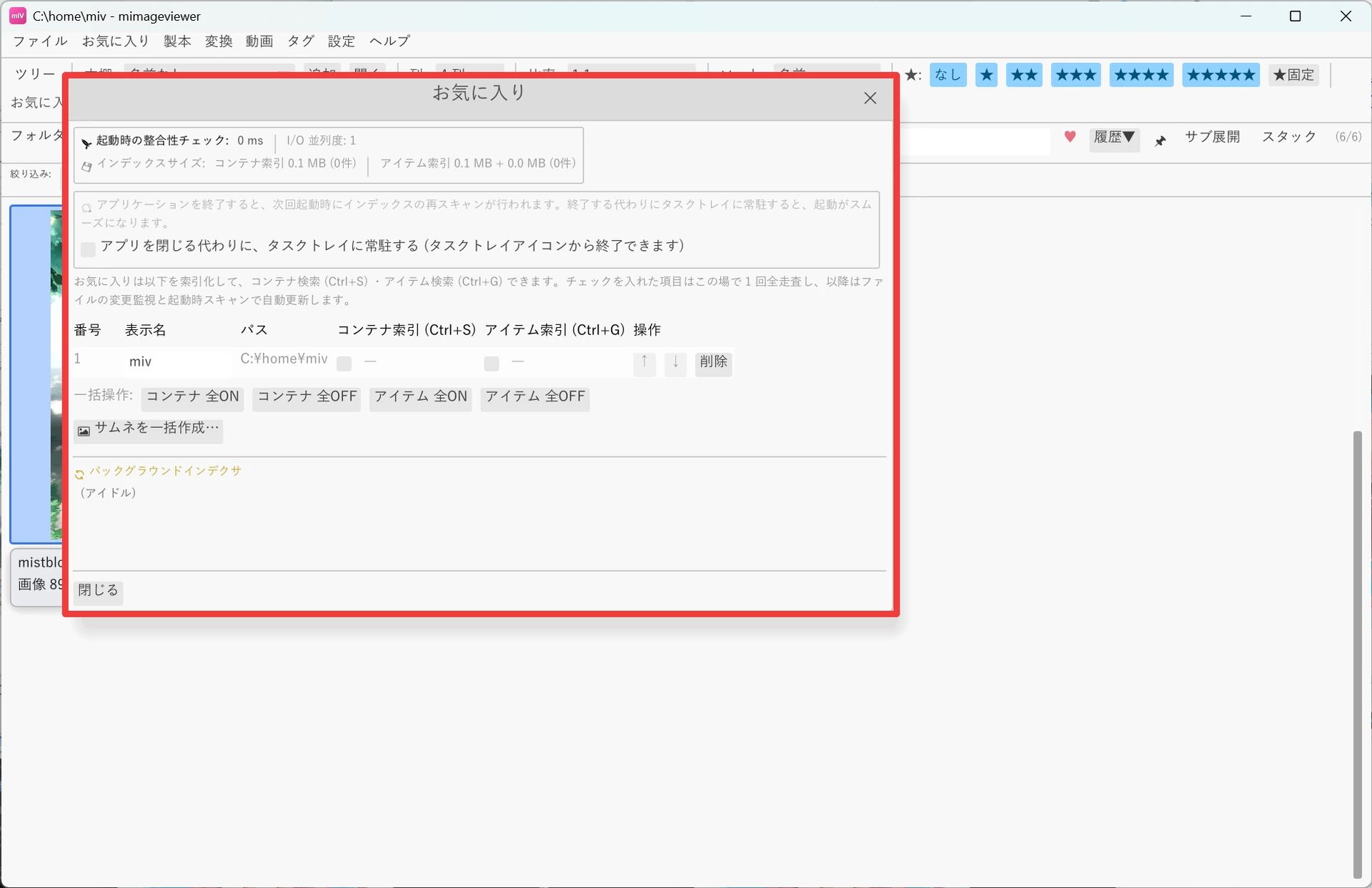Viewport: 1372px width, 888px height.
Task: Open the 製本 menu
Action: click(x=177, y=41)
